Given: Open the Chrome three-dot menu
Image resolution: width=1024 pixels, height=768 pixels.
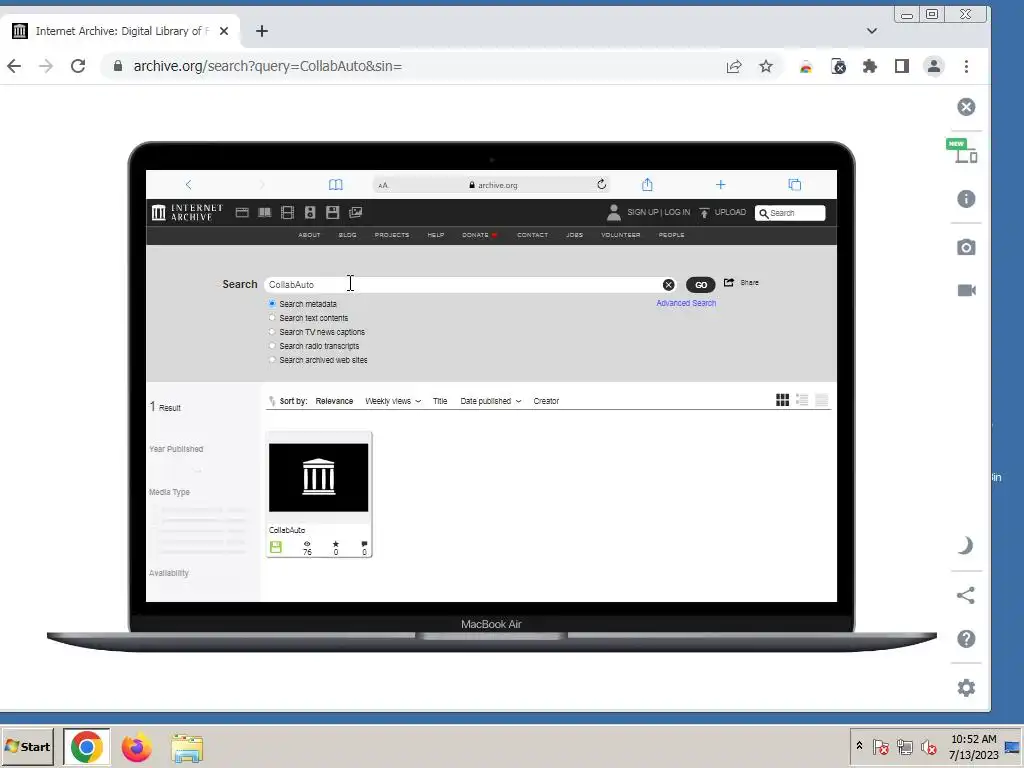Looking at the screenshot, I should (x=967, y=66).
